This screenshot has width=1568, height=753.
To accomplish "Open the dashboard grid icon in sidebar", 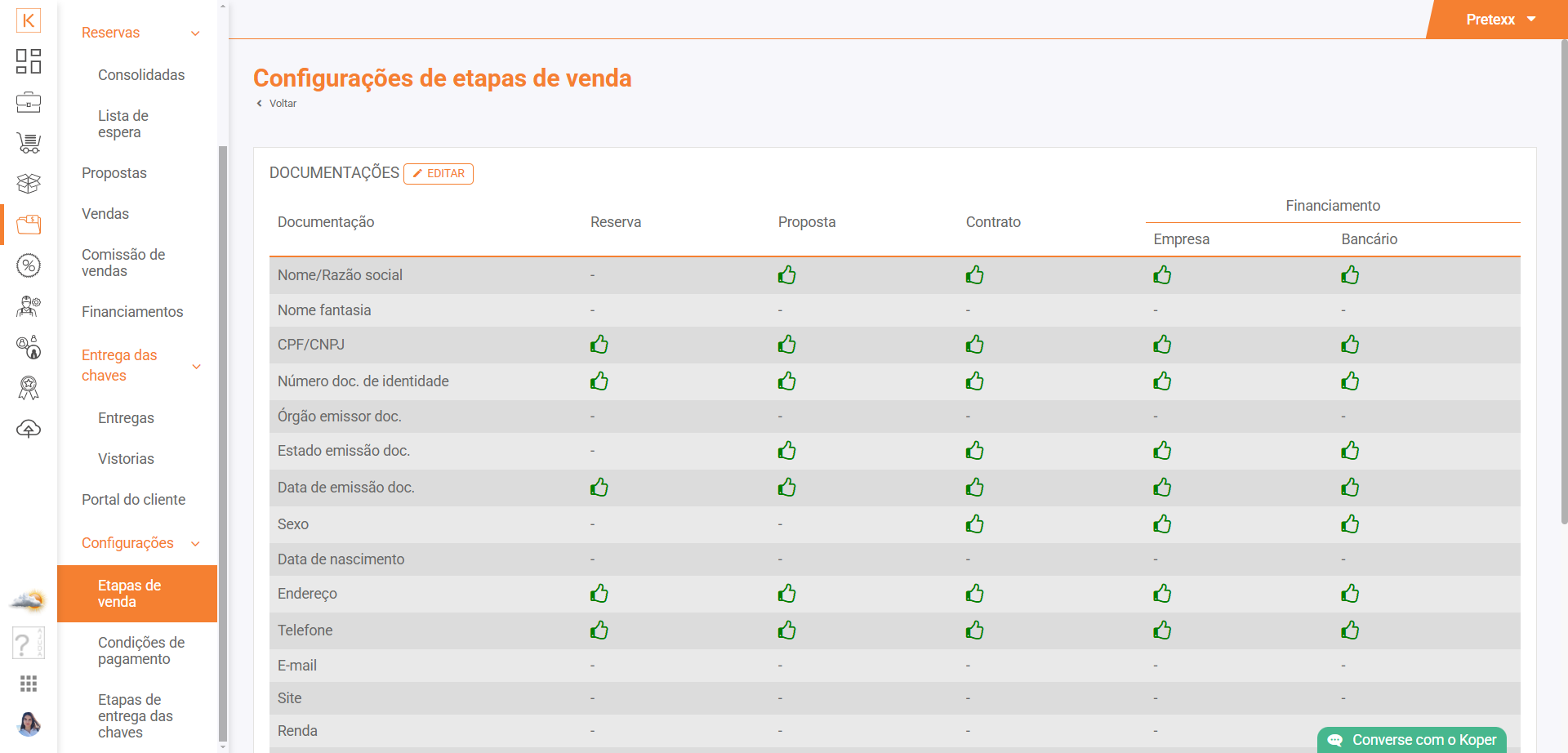I will (29, 61).
